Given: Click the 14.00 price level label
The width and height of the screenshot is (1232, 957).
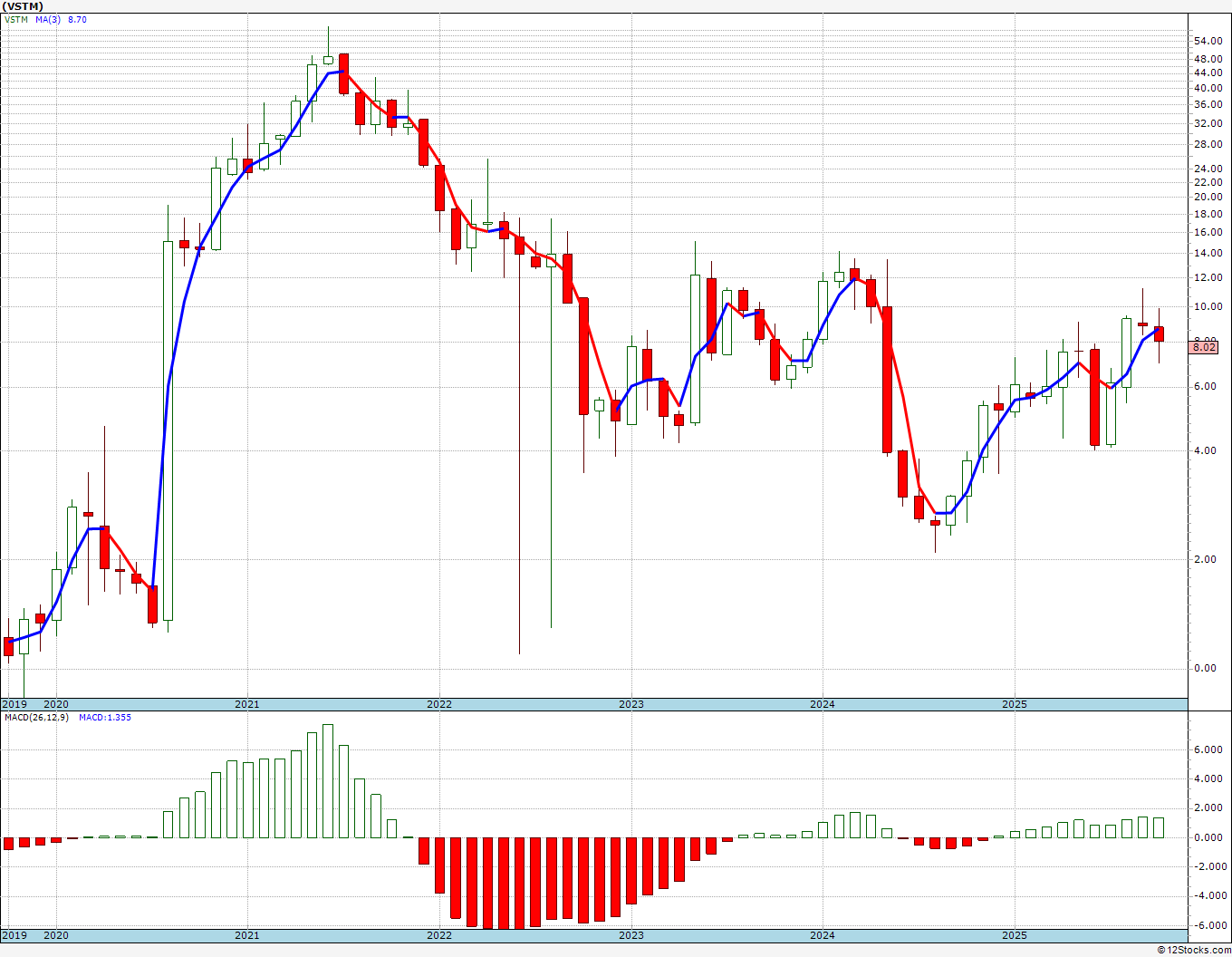Looking at the screenshot, I should (x=1207, y=253).
